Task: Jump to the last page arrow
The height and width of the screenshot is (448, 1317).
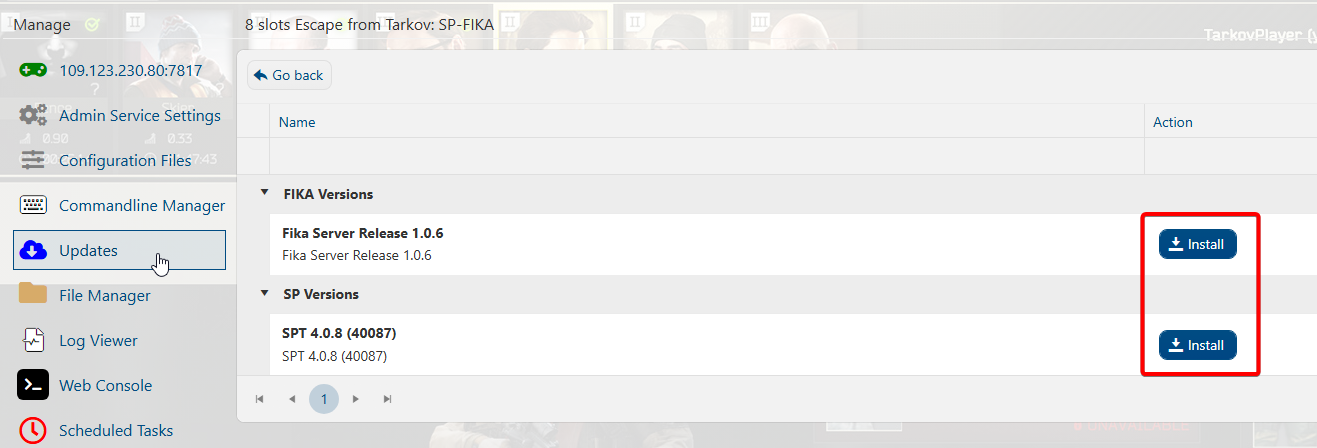Action: 387,399
